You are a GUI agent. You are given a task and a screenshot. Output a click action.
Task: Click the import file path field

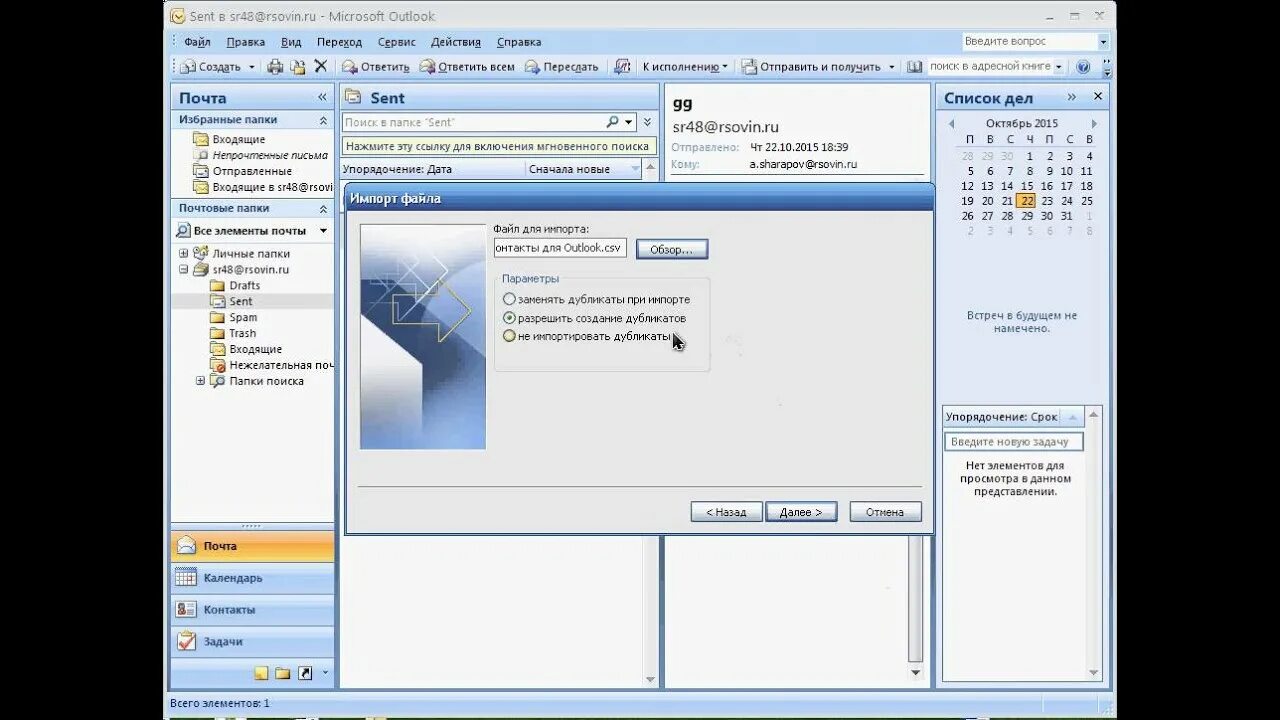[560, 247]
